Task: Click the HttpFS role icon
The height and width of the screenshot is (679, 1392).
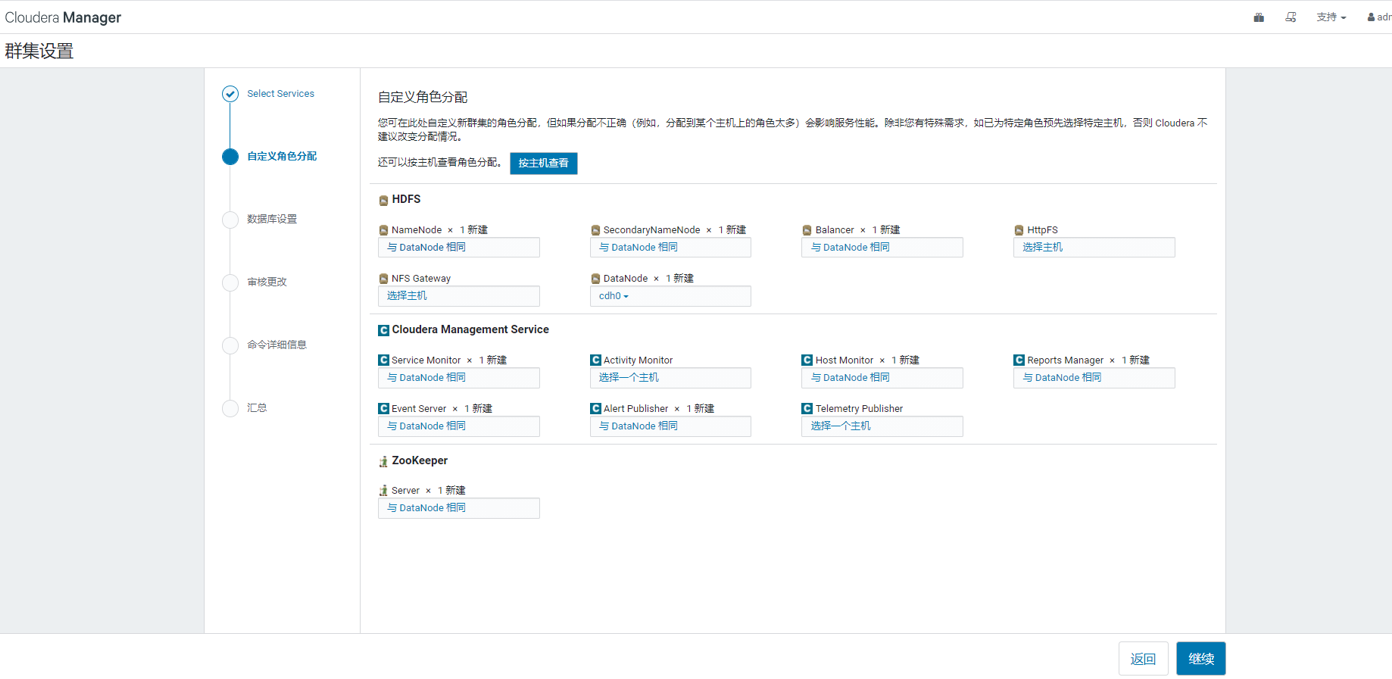Action: 1019,230
